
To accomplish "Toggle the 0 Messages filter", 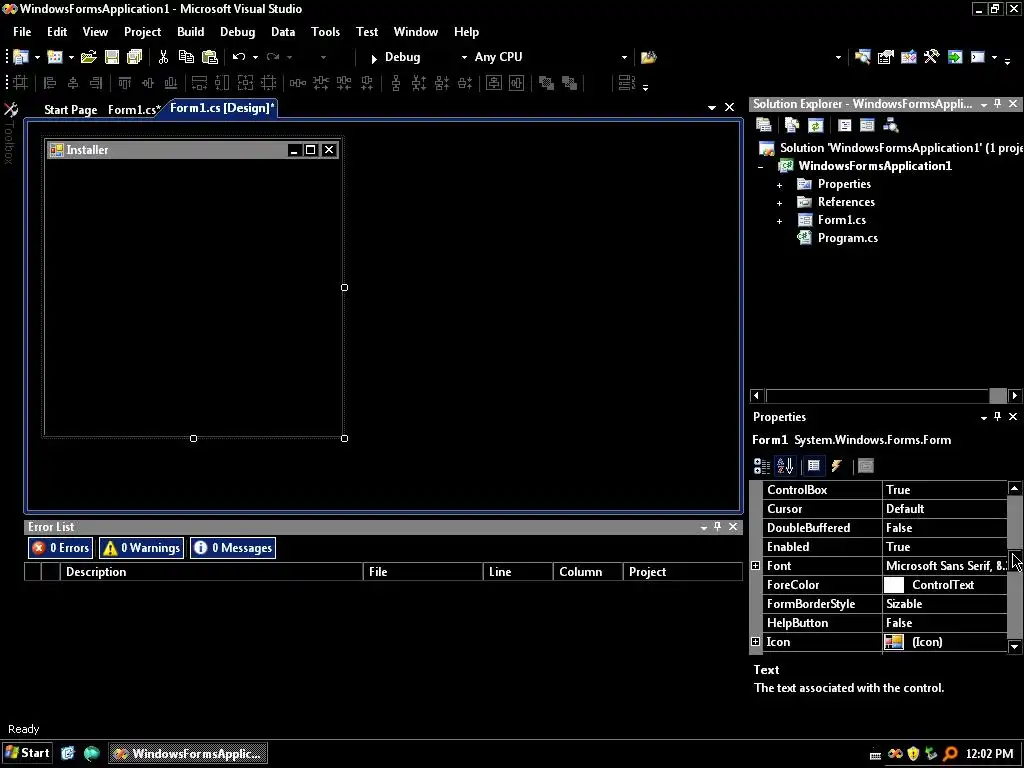I will [233, 548].
